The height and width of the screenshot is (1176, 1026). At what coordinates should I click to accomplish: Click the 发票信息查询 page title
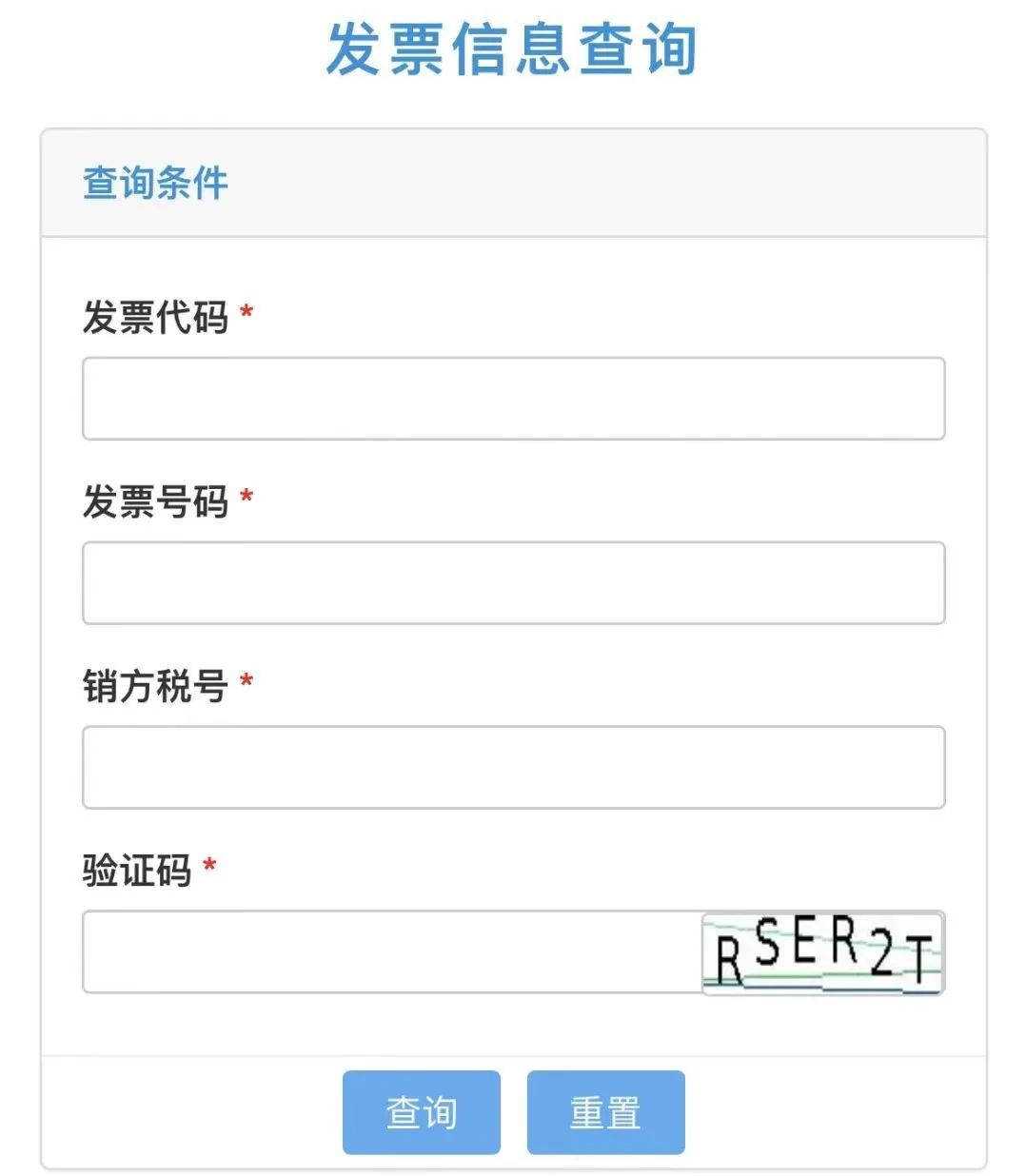(x=512, y=49)
